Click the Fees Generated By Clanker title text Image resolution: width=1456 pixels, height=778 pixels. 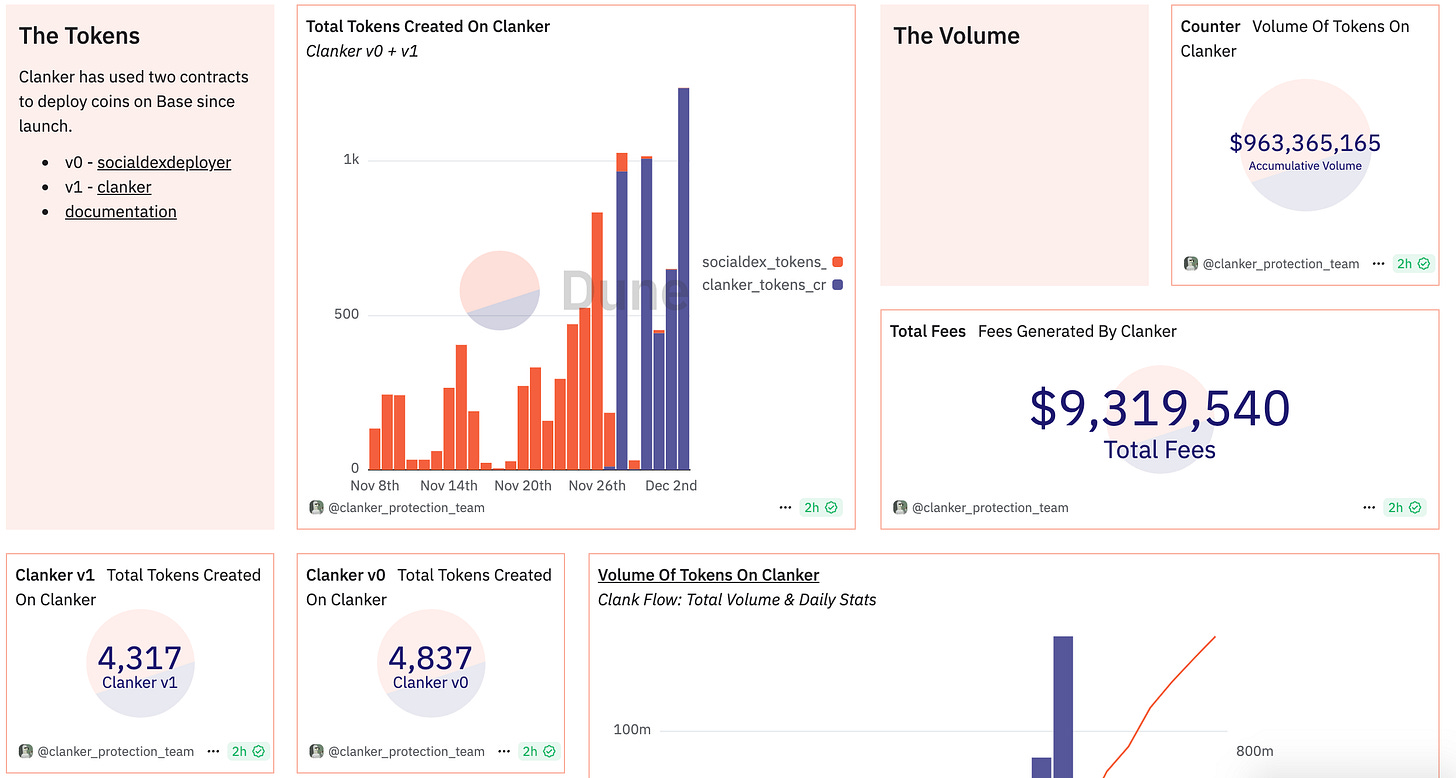(x=1077, y=331)
